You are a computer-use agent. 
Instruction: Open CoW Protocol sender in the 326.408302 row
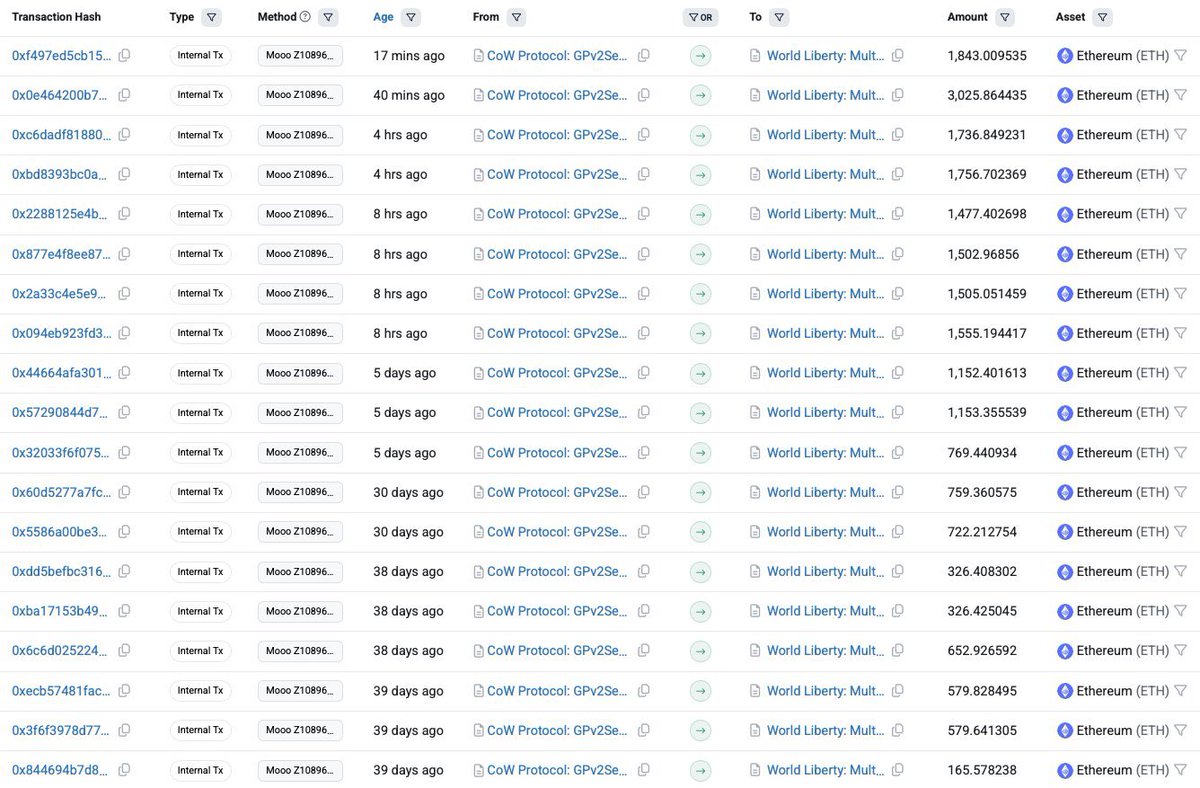click(x=558, y=571)
